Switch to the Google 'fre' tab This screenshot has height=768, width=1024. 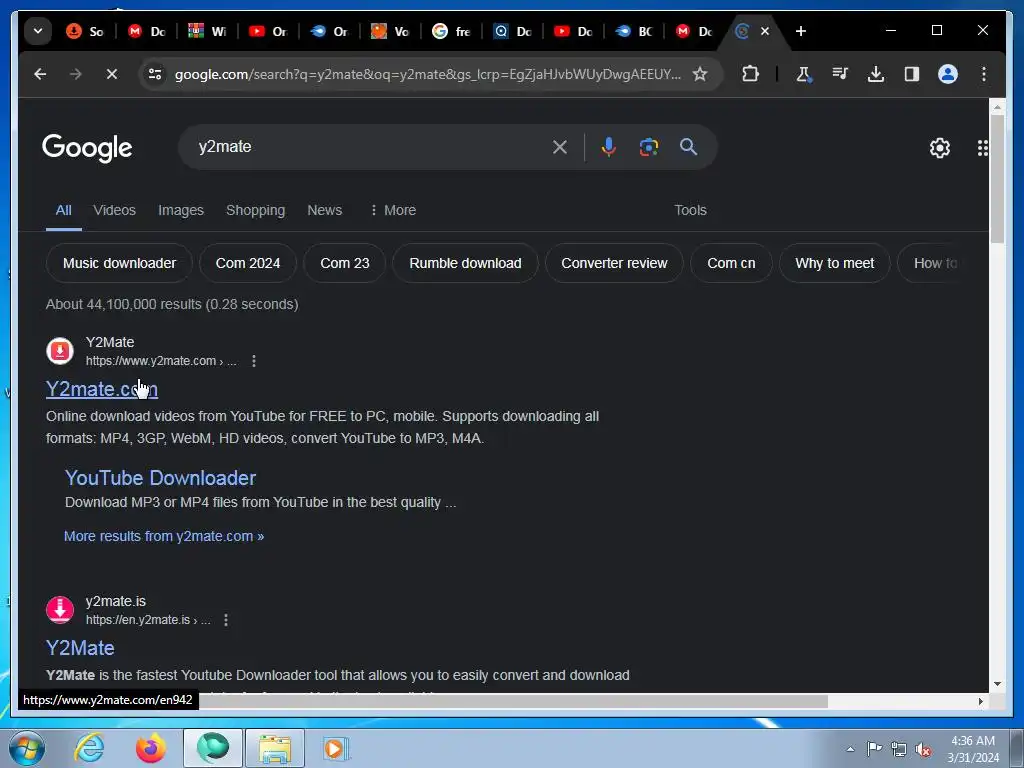tap(452, 31)
